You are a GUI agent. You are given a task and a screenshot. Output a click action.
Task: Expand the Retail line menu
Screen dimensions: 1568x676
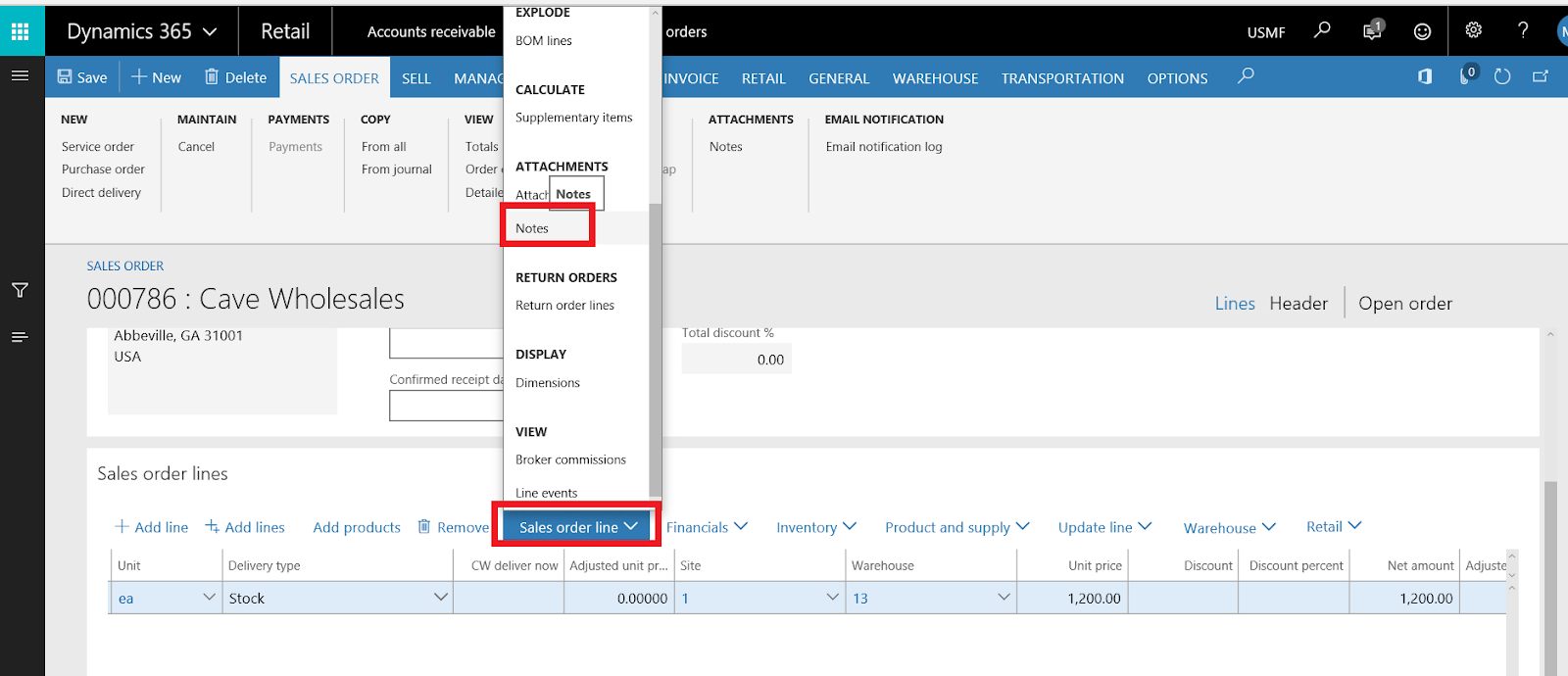(1334, 526)
